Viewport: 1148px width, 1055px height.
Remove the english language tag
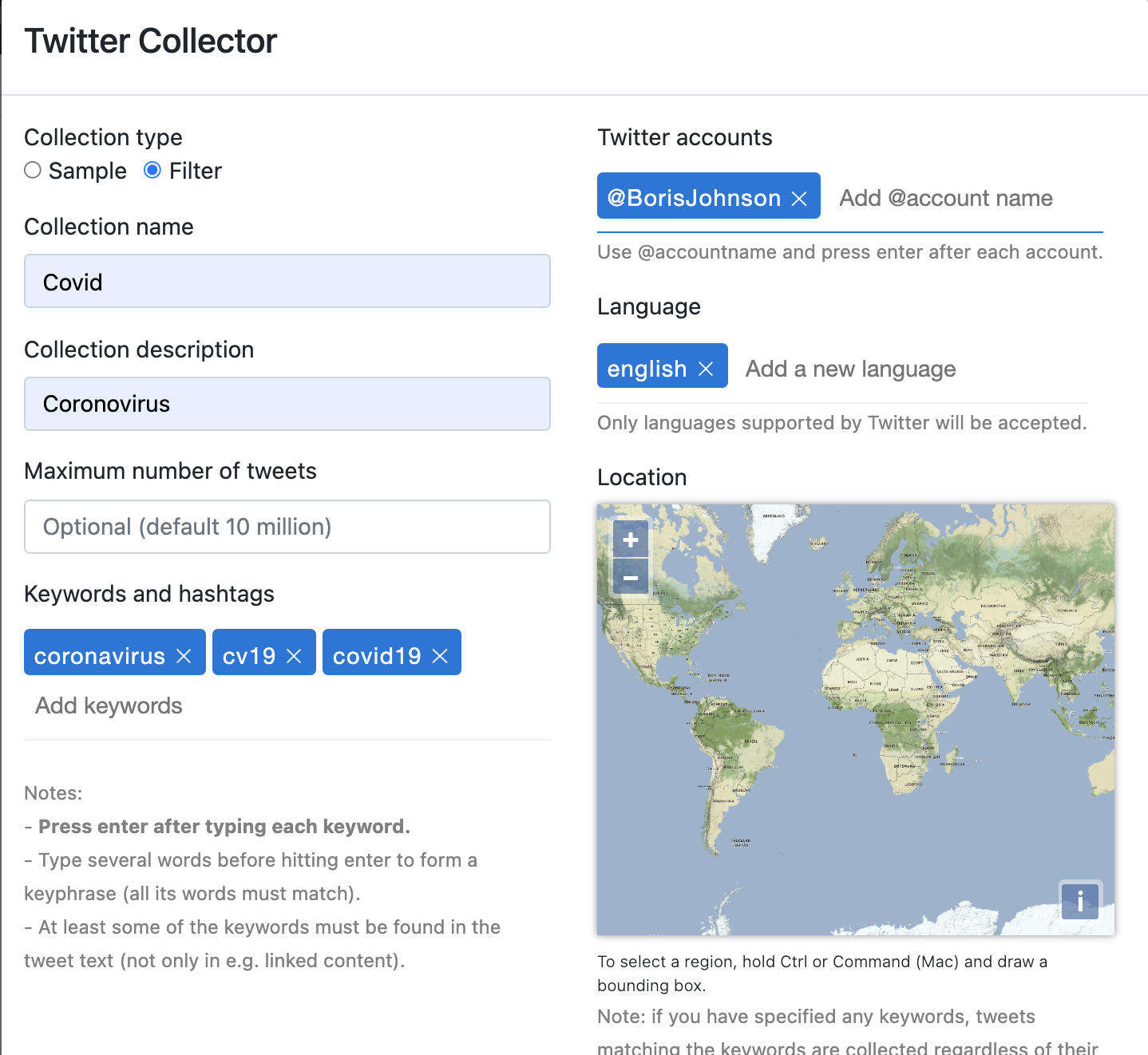point(706,369)
